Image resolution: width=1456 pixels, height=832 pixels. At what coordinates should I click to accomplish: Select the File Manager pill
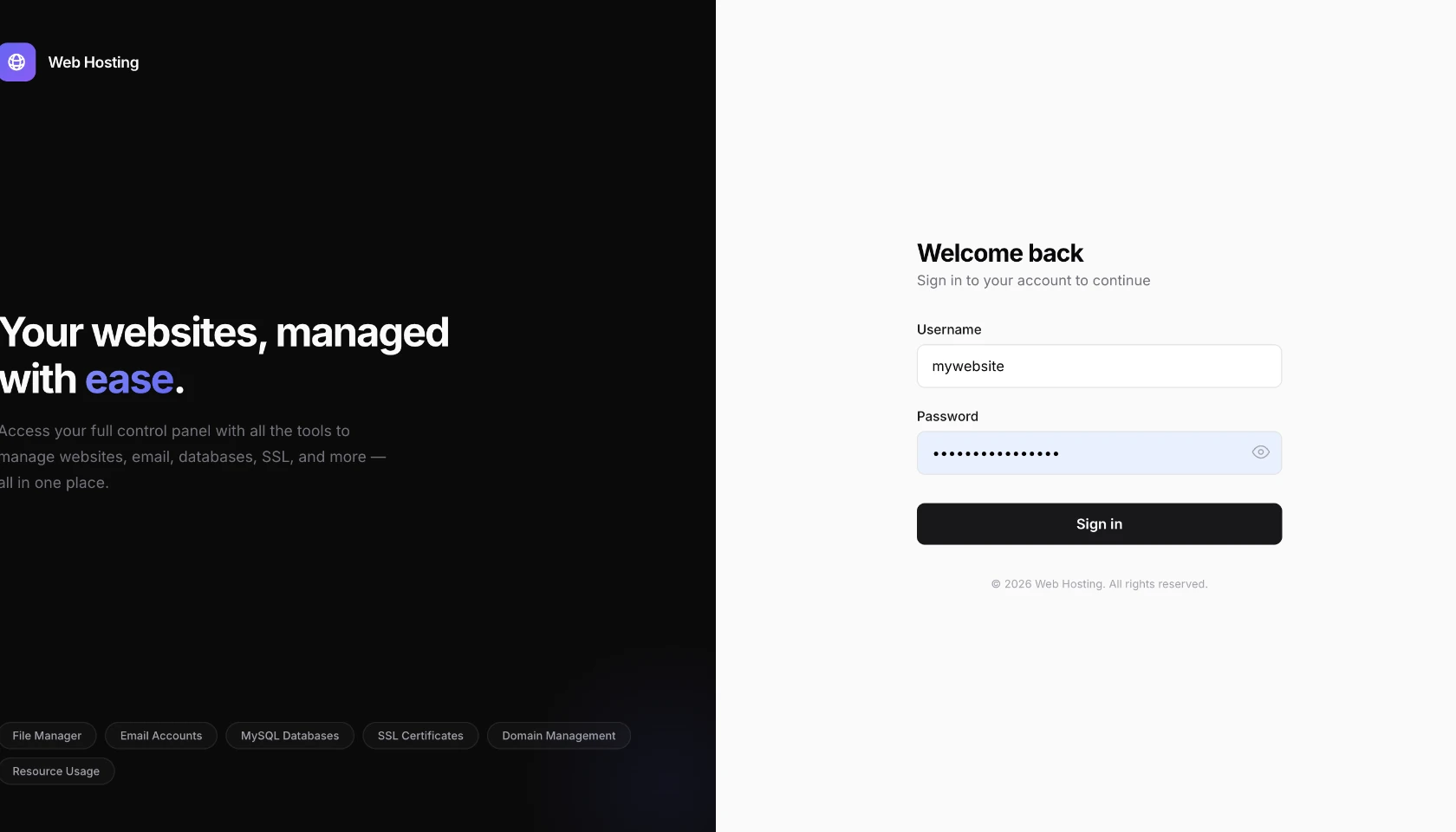coord(47,736)
